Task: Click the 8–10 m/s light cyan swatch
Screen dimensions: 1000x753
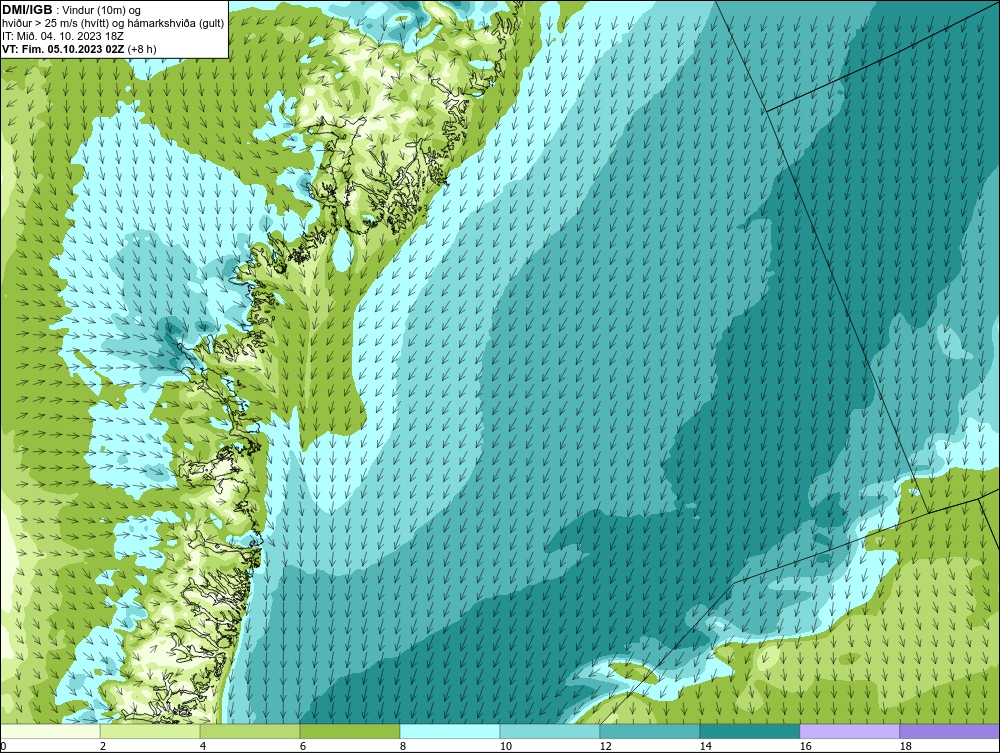Action: tap(450, 731)
